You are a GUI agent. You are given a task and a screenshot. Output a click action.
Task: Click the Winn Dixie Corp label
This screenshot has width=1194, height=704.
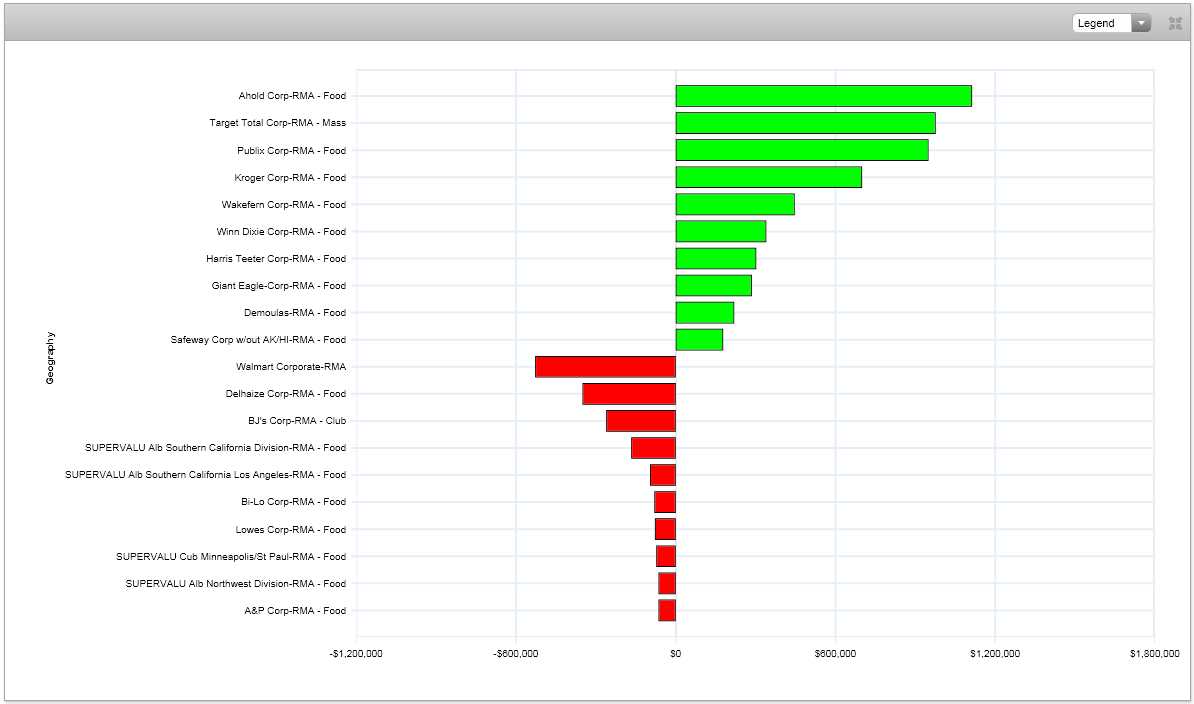click(281, 232)
